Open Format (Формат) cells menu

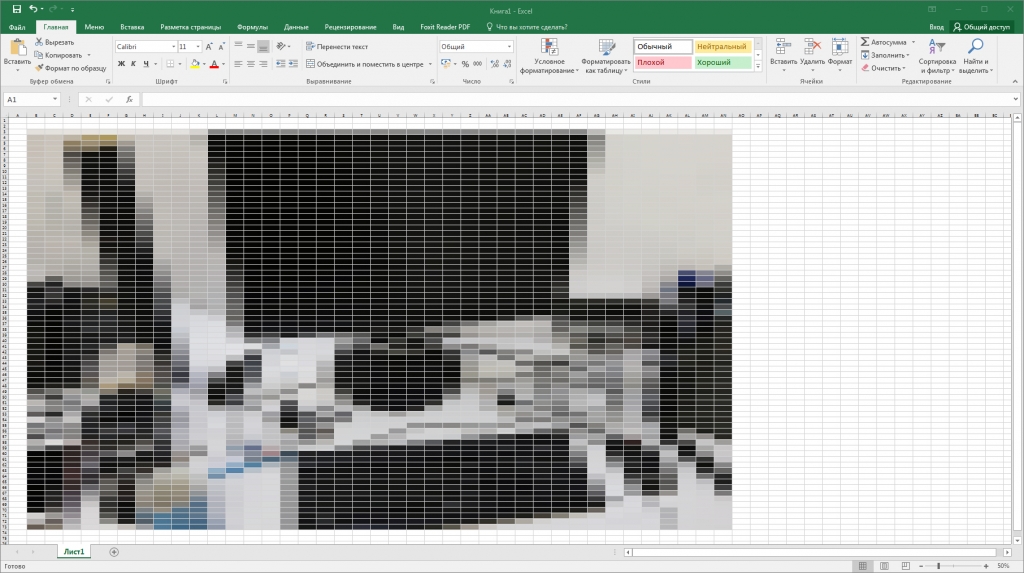tap(840, 54)
